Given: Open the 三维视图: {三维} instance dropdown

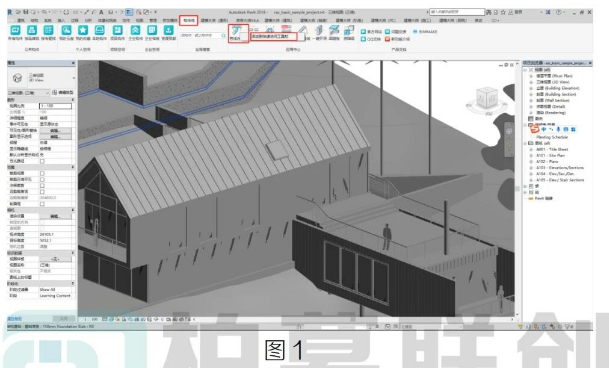Looking at the screenshot, I should 29,93.
